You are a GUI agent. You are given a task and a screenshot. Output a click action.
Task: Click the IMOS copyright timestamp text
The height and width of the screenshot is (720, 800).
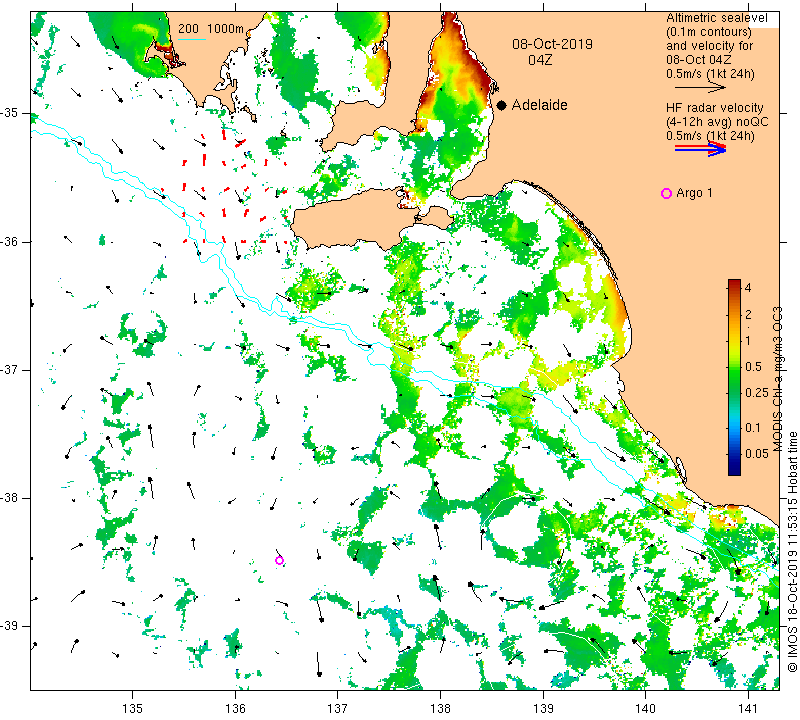792,552
